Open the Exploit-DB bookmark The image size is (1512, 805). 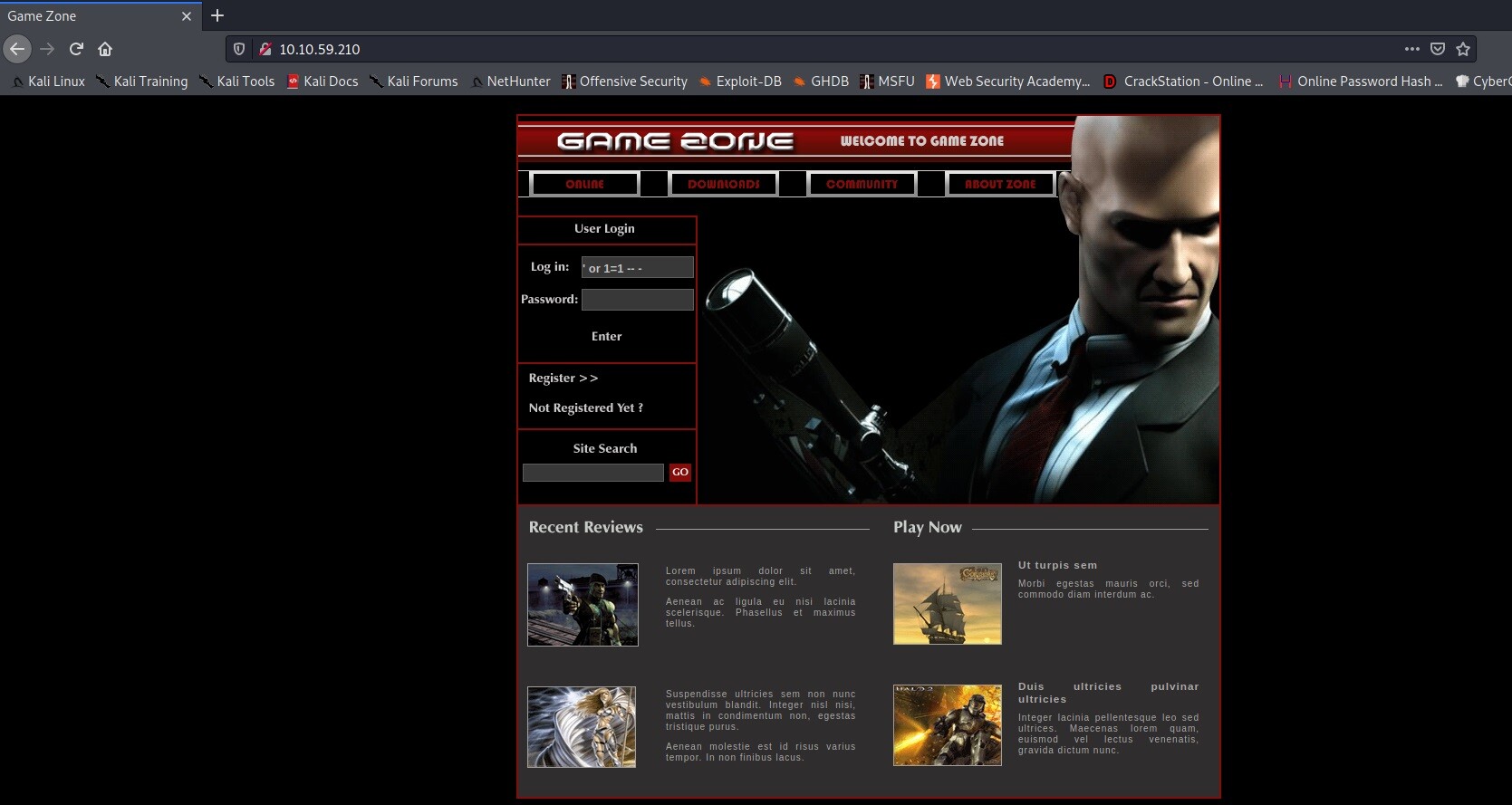pos(739,81)
